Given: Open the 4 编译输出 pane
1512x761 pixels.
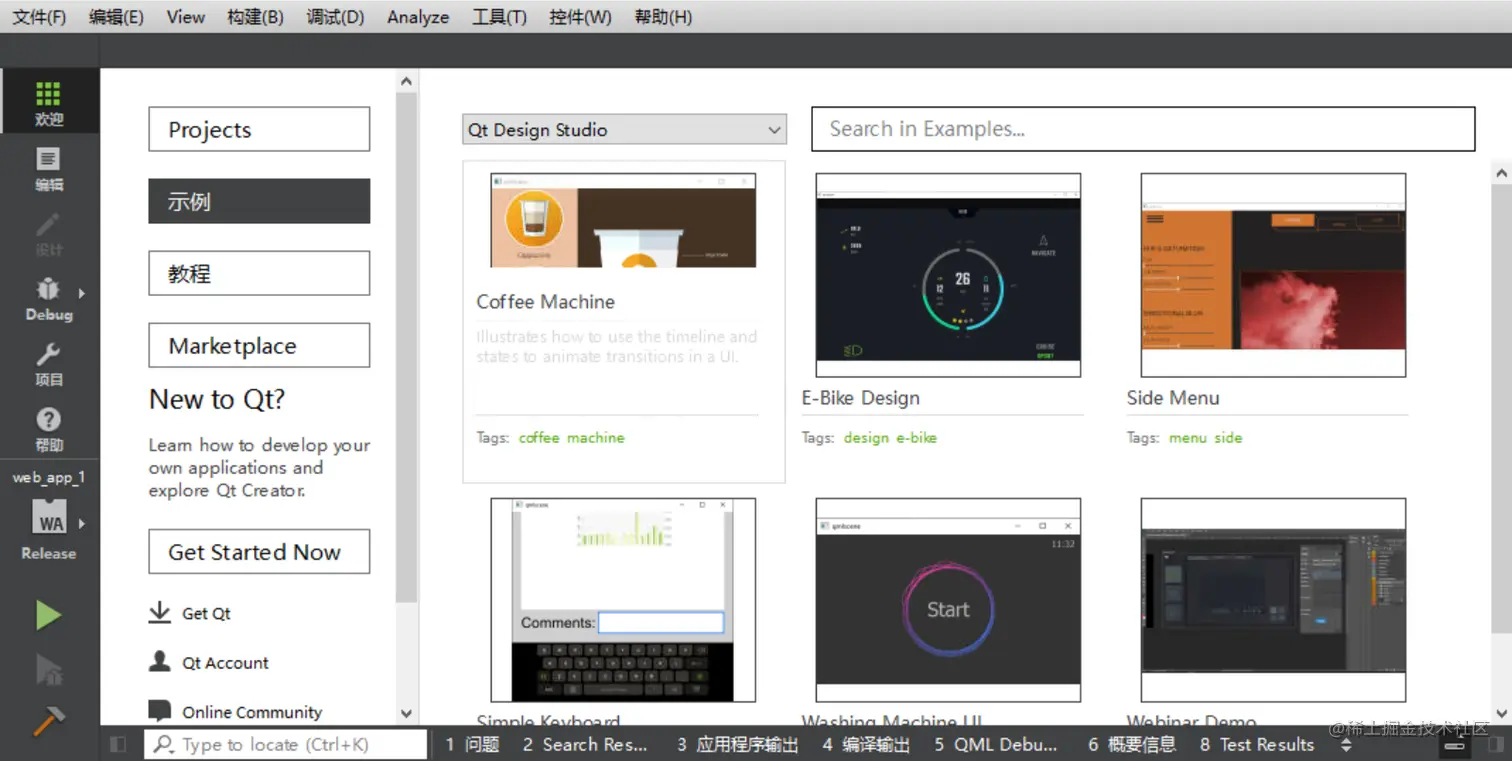Looking at the screenshot, I should 866,744.
